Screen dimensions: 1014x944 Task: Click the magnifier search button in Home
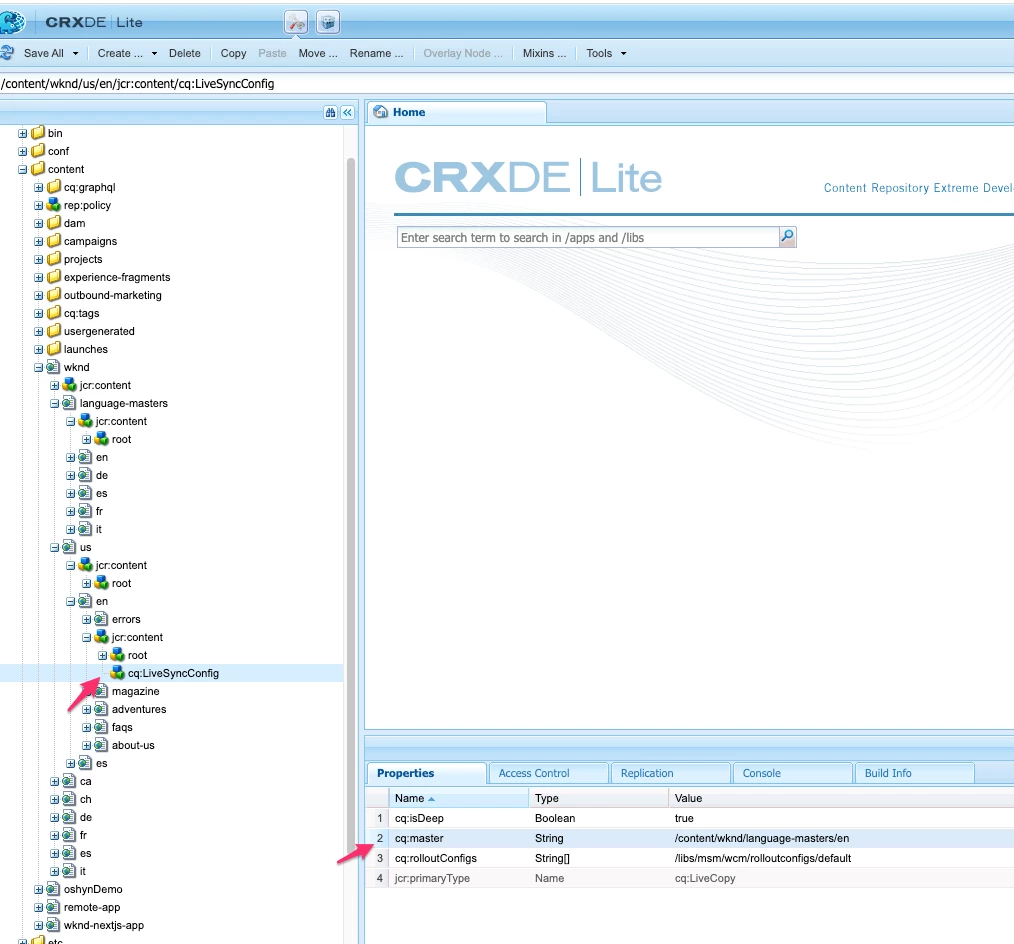[x=787, y=237]
